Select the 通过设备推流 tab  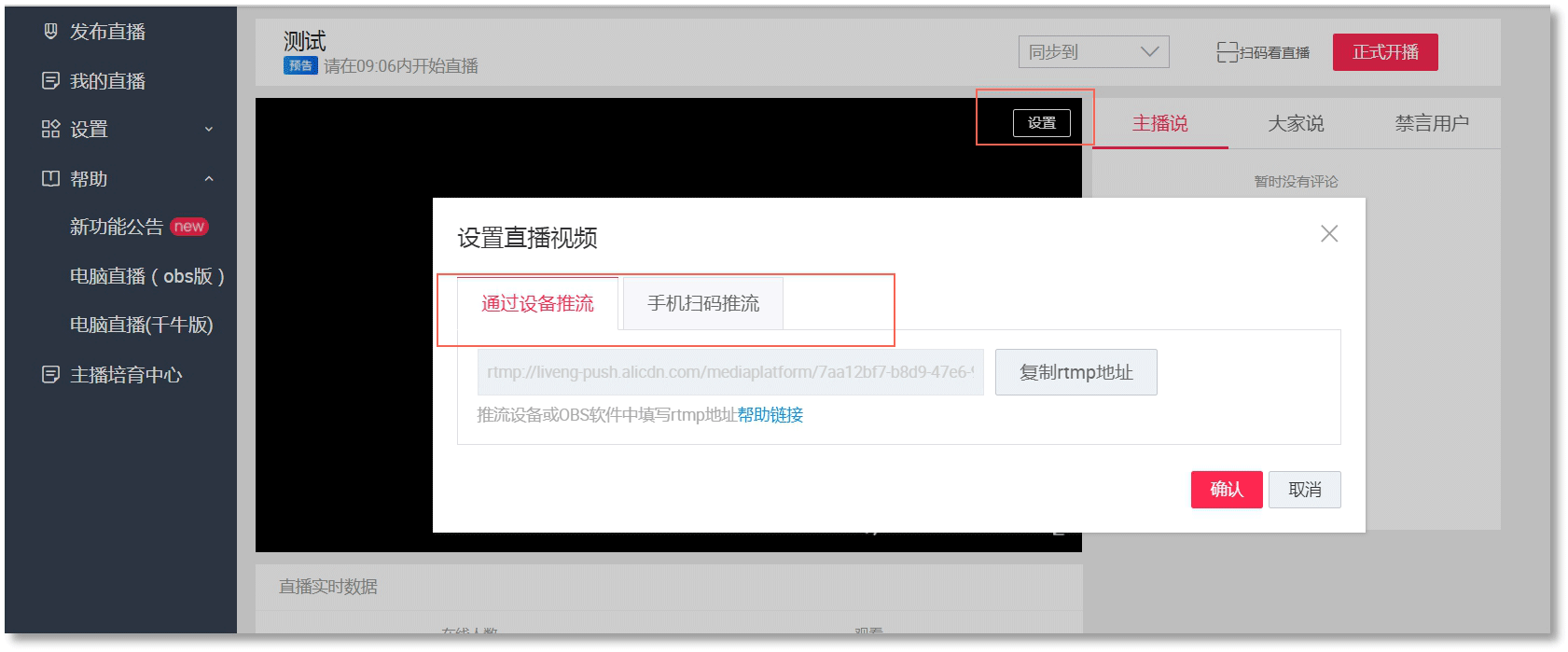pos(537,304)
